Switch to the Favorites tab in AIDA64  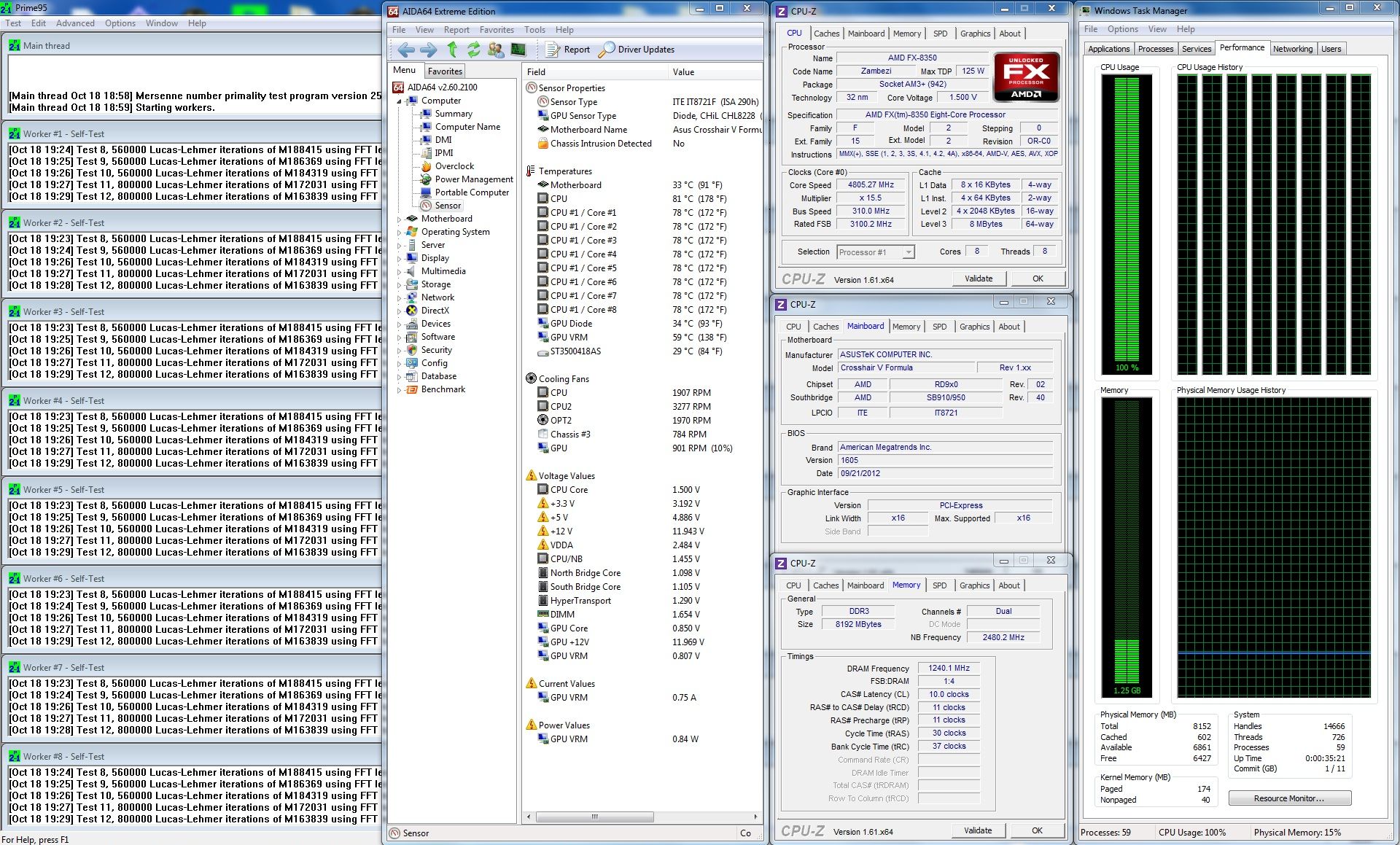(445, 71)
